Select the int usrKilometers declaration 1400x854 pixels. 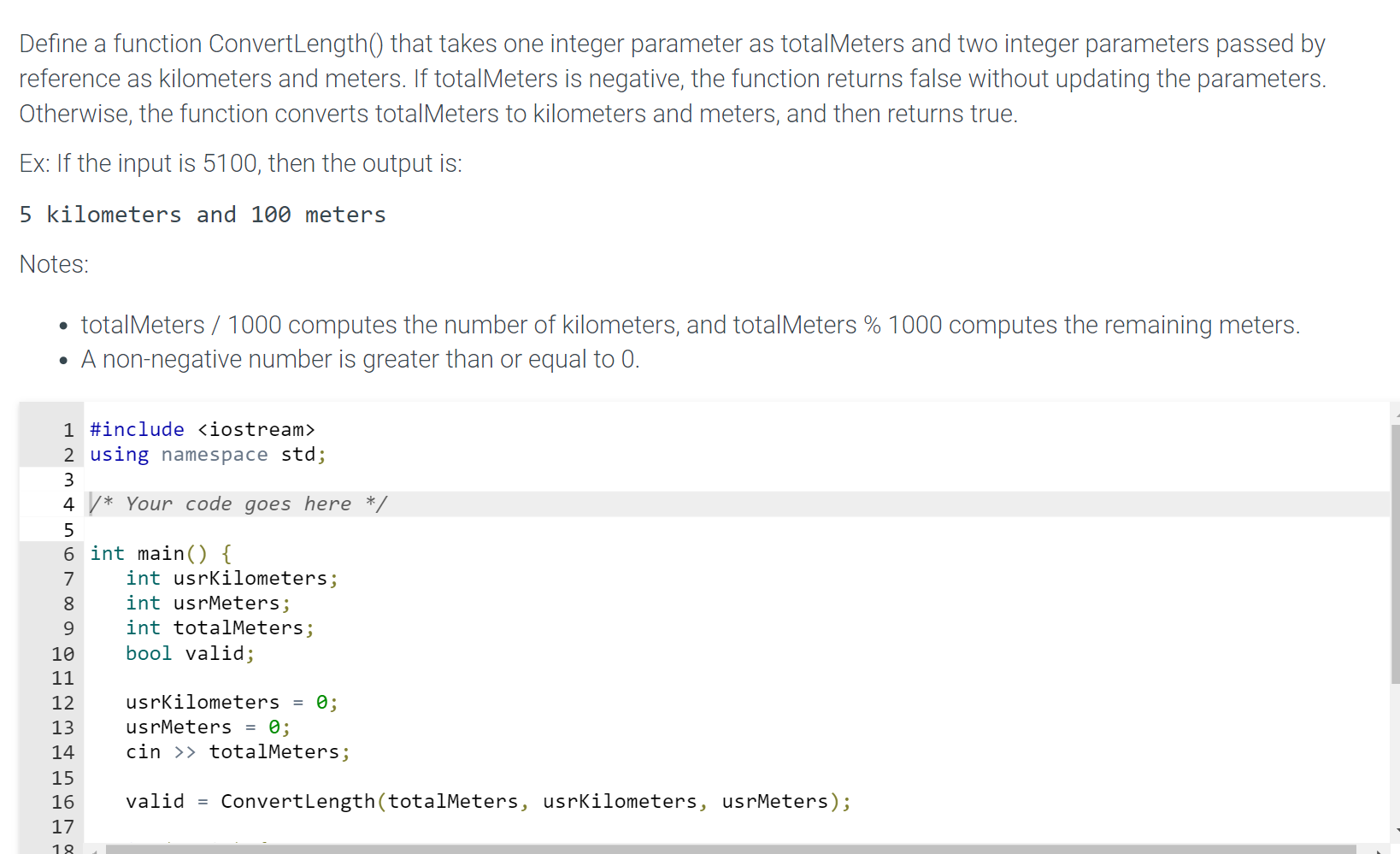tap(231, 578)
